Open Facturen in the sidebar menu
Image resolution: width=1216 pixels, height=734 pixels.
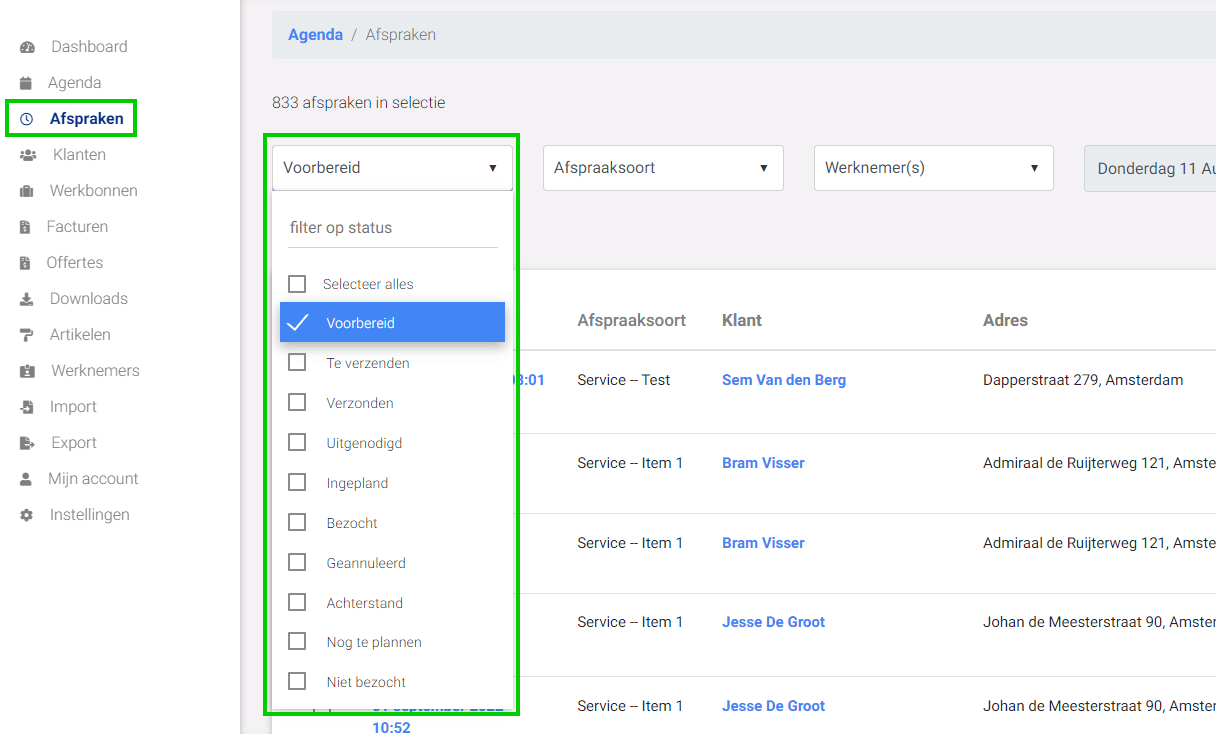point(77,227)
